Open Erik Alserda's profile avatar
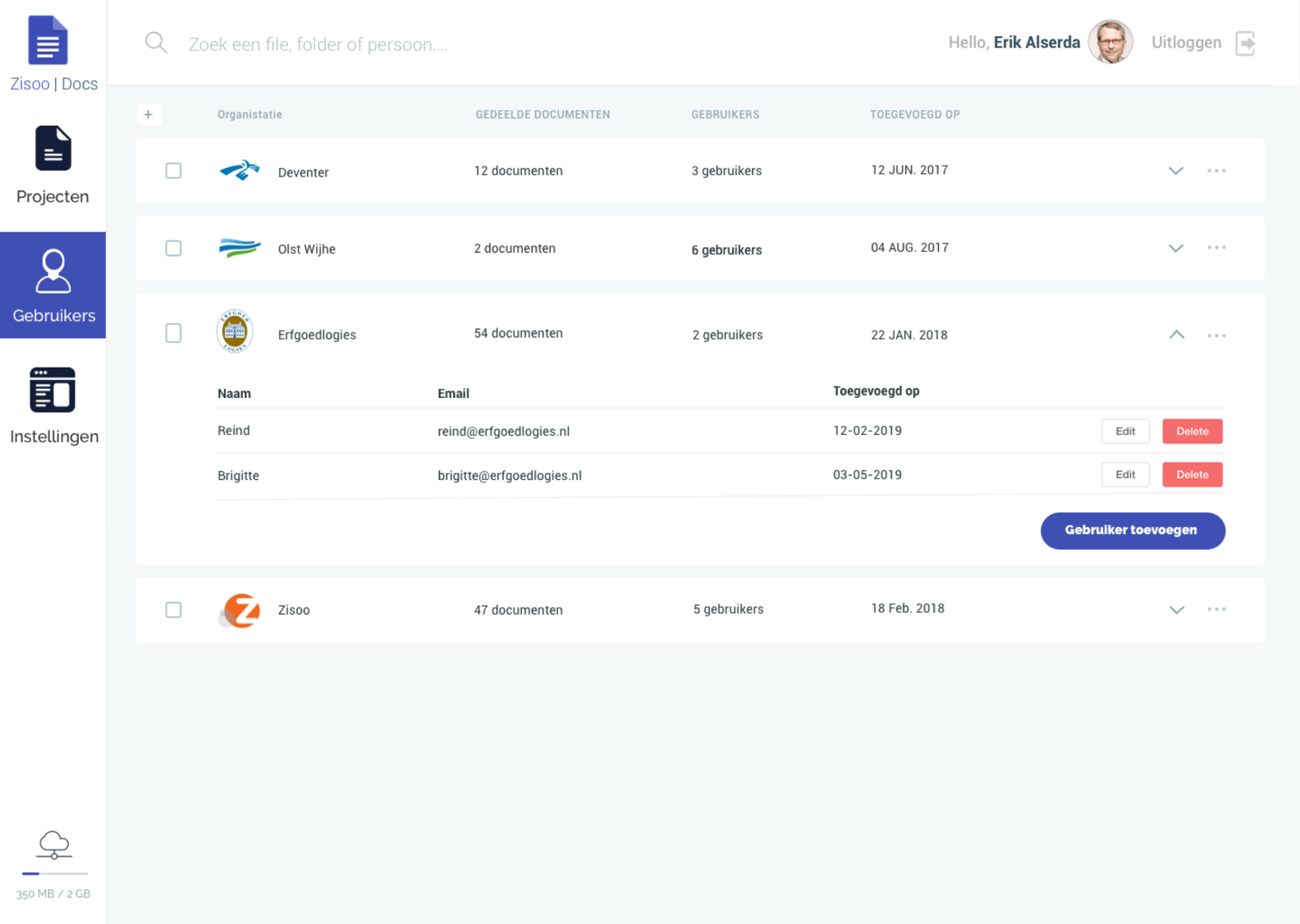This screenshot has height=924, width=1300. click(1110, 43)
